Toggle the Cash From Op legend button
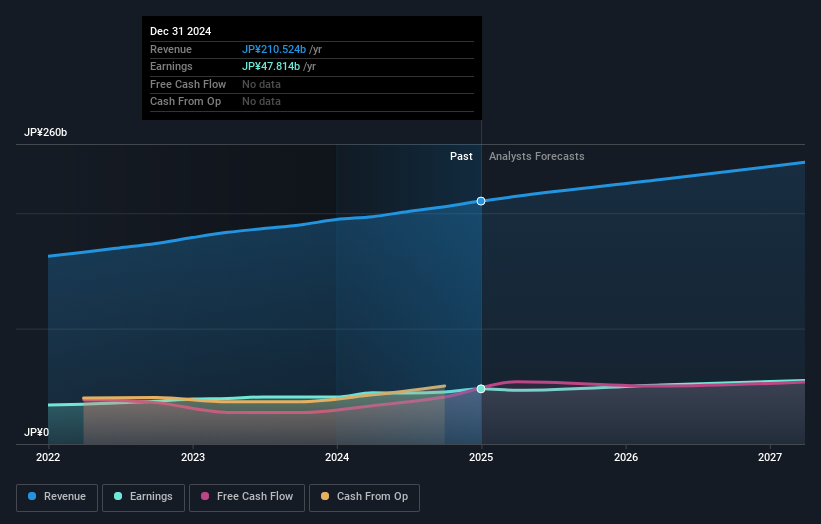Screen dimensions: 821x524 (364, 497)
